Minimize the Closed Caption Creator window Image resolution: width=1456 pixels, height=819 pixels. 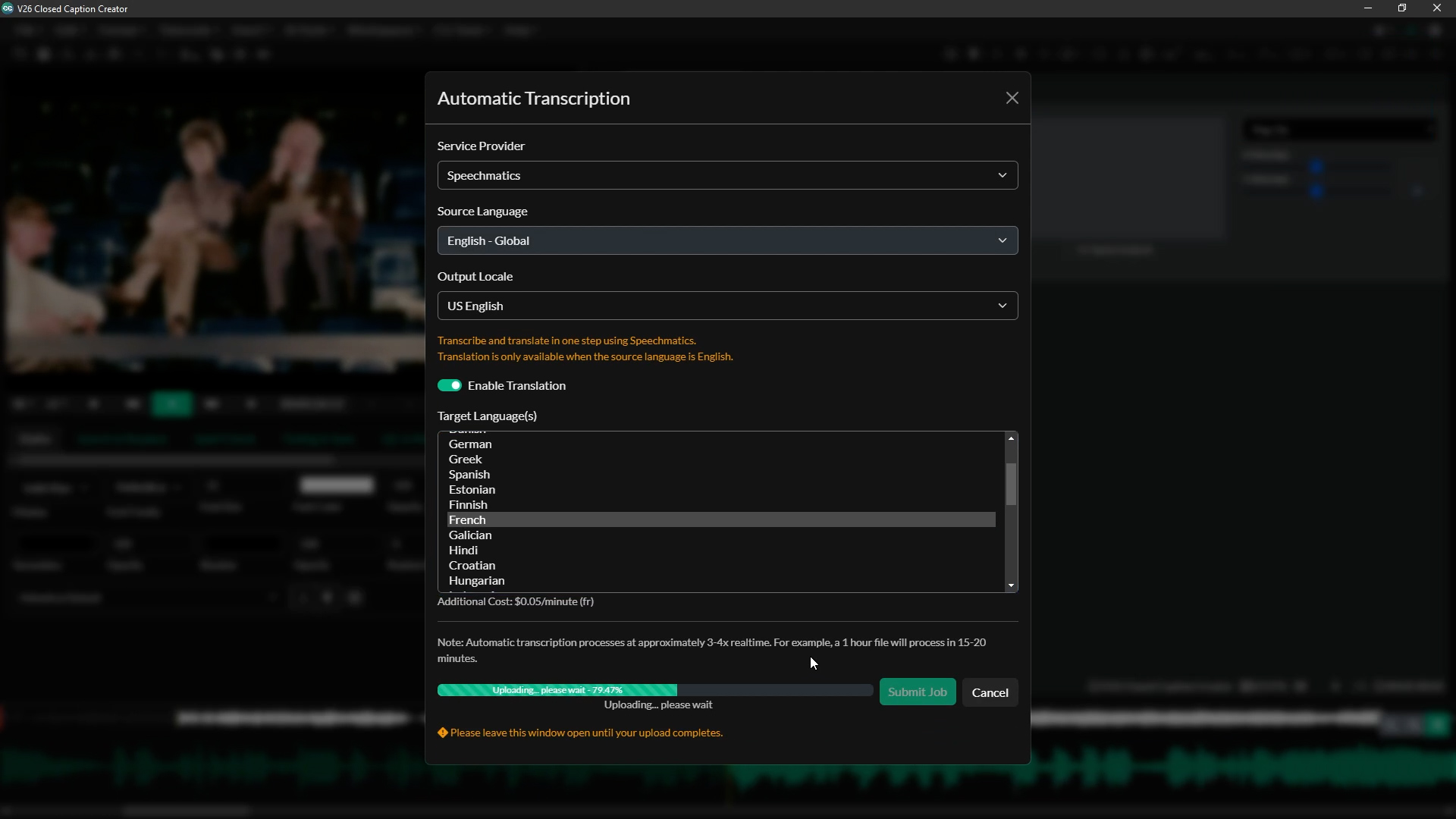click(x=1368, y=8)
